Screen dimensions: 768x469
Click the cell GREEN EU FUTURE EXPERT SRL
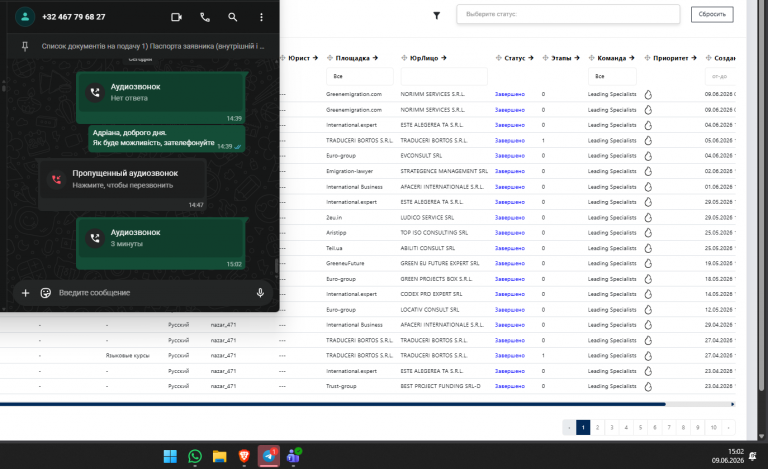tap(439, 263)
